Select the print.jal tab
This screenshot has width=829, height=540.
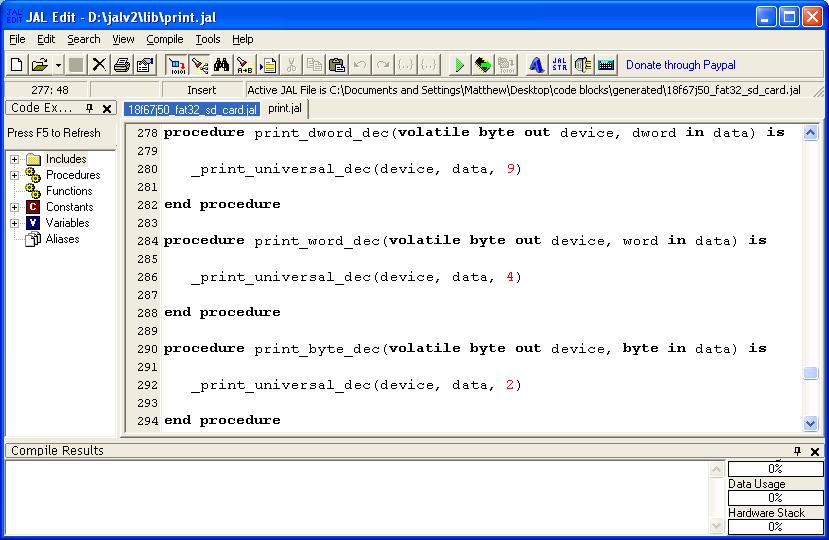pyautogui.click(x=285, y=108)
